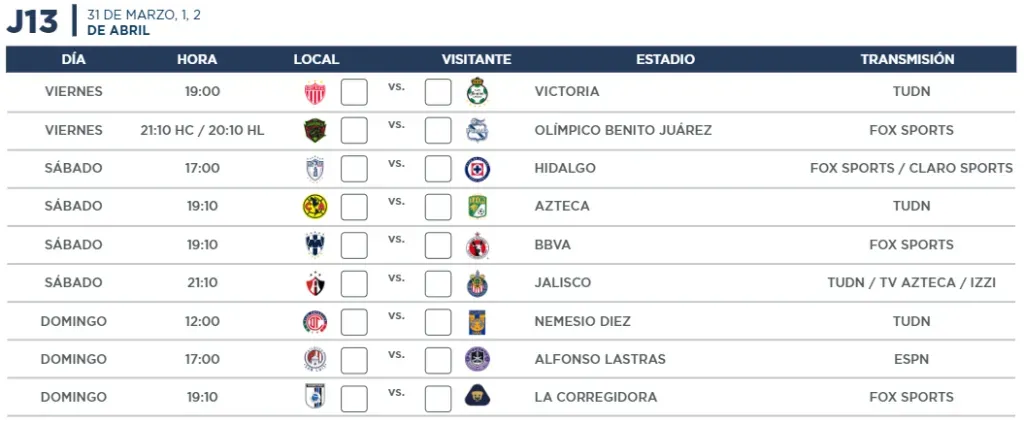Click FOX SPORTS / CLARO SPORTS broadcast text
Screen dimensions: 1024x424
[912, 168]
